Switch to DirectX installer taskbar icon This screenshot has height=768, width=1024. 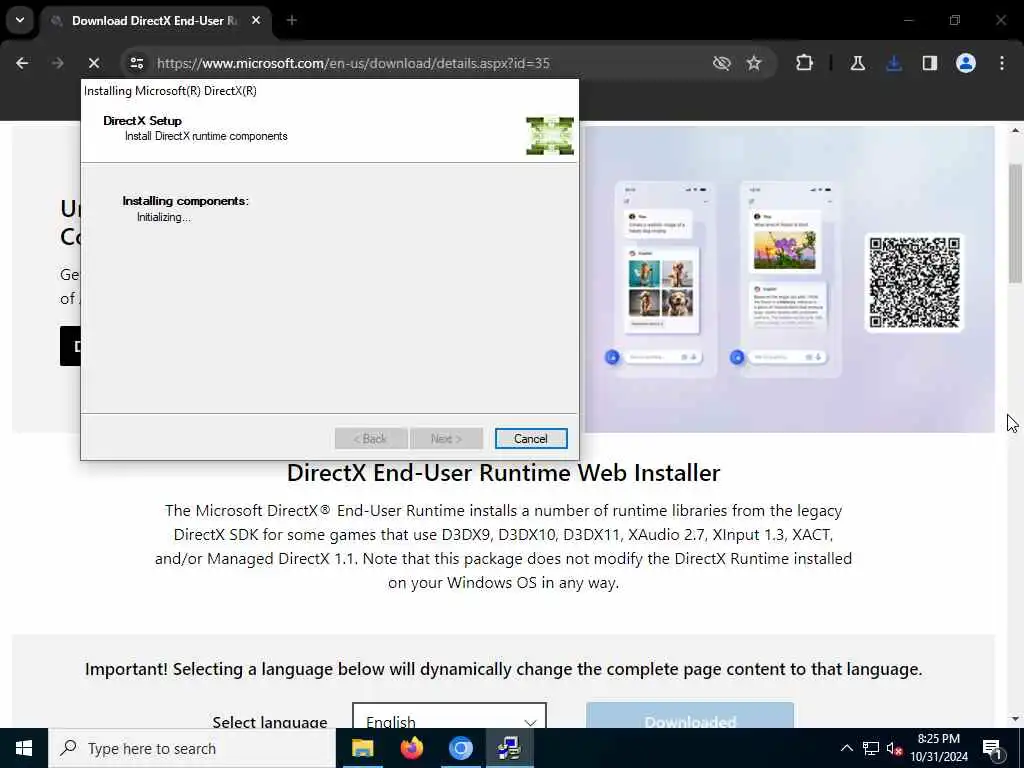point(509,748)
